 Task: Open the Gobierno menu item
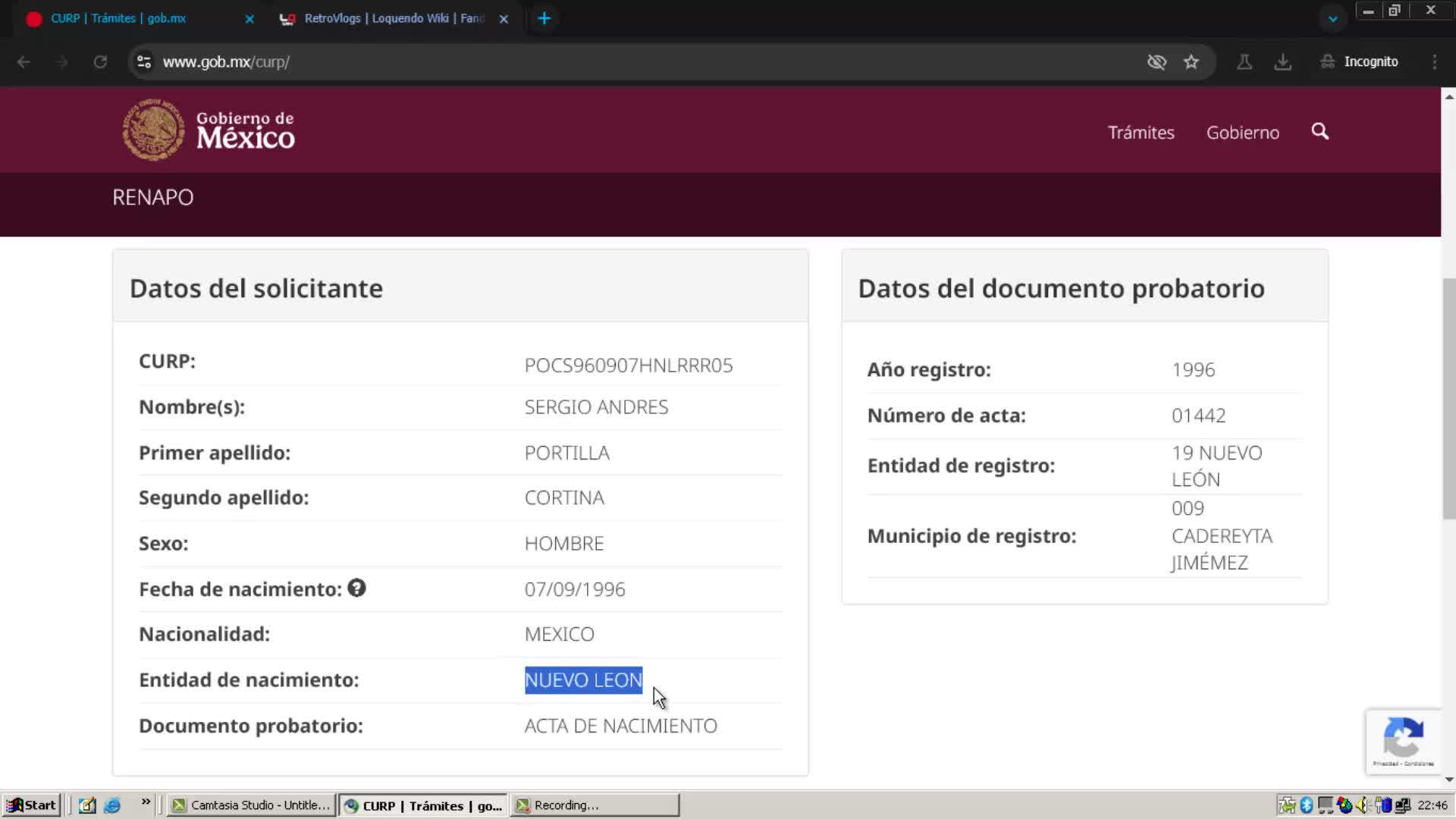(x=1242, y=133)
